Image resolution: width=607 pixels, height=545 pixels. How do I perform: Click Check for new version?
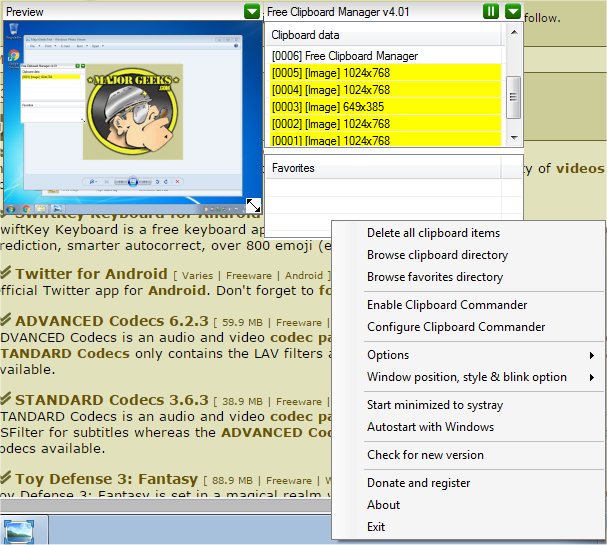click(425, 455)
